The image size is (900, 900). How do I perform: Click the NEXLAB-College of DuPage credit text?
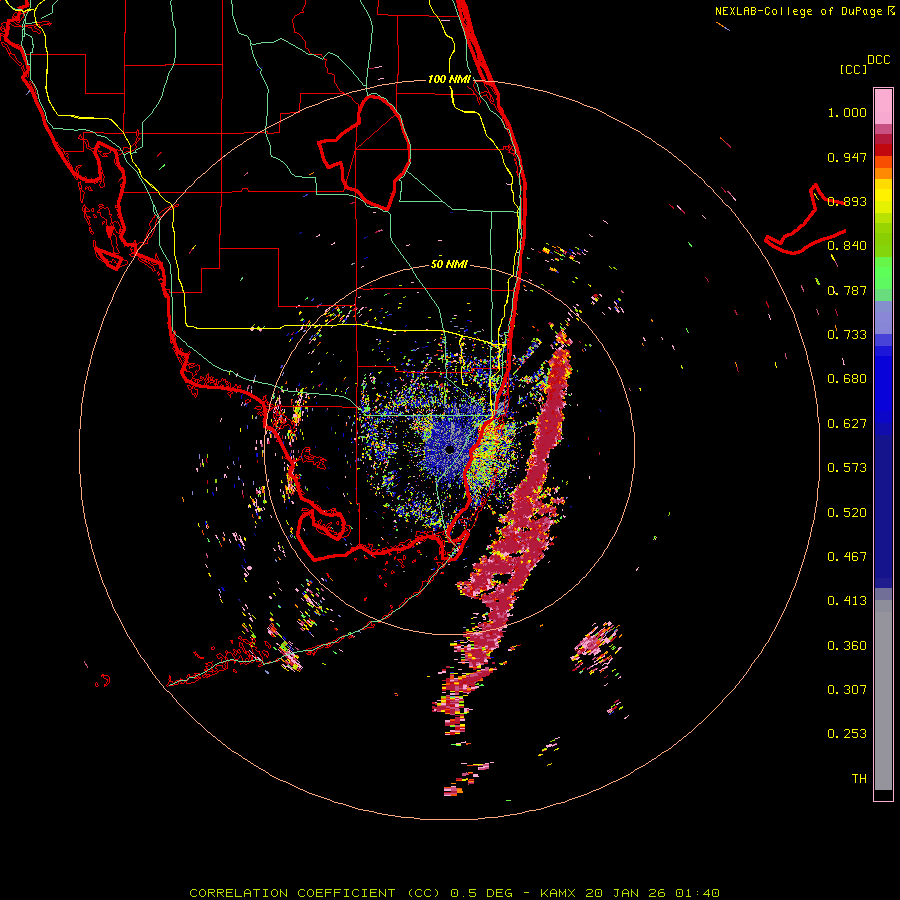(x=798, y=11)
